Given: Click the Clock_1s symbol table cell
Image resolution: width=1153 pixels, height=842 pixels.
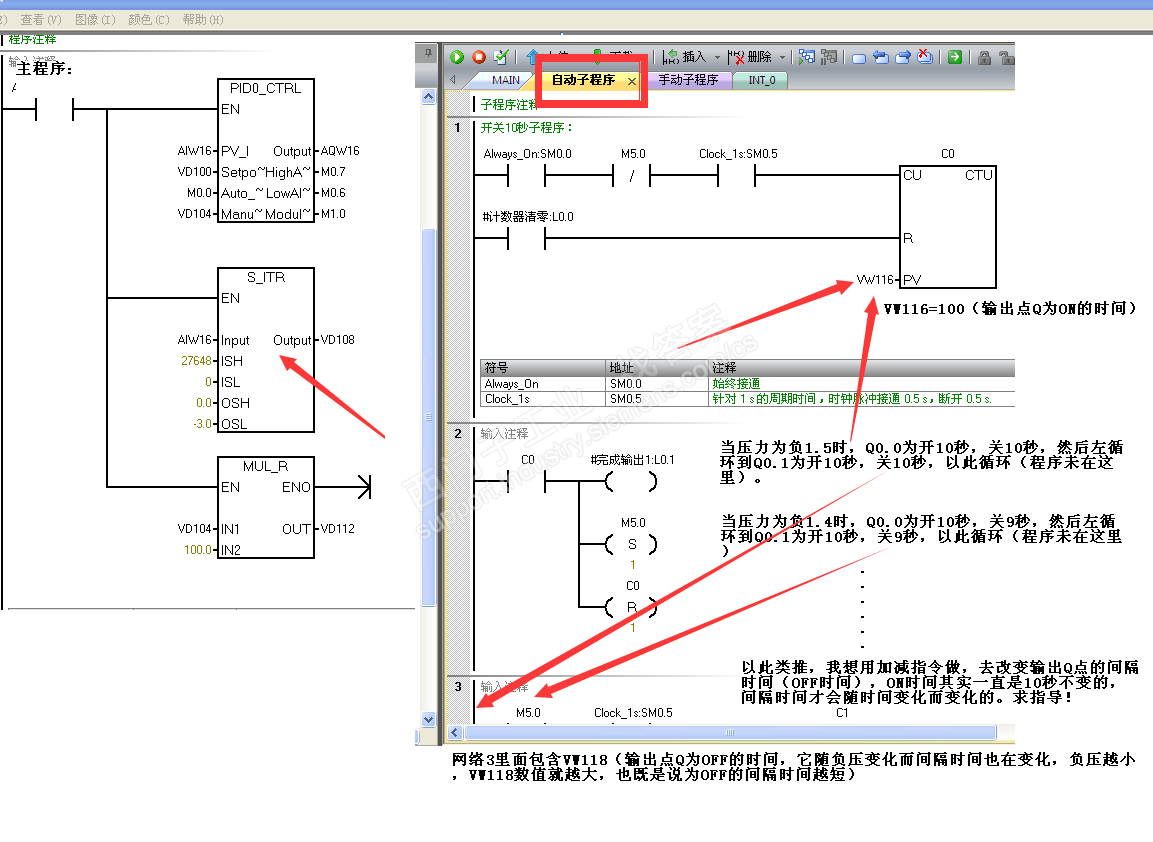Looking at the screenshot, I should point(543,399).
